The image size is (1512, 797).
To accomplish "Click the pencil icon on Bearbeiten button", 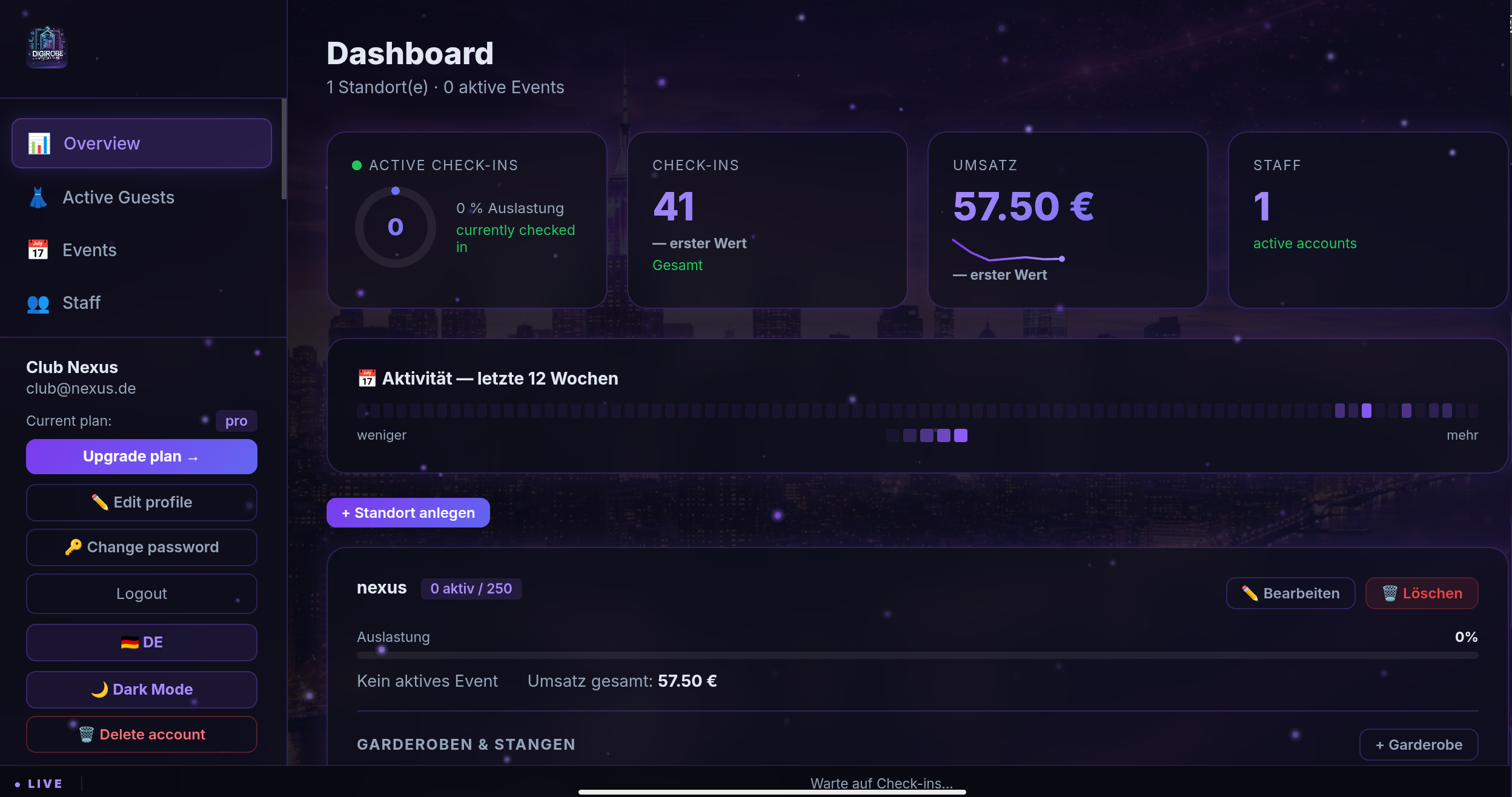I will point(1249,594).
